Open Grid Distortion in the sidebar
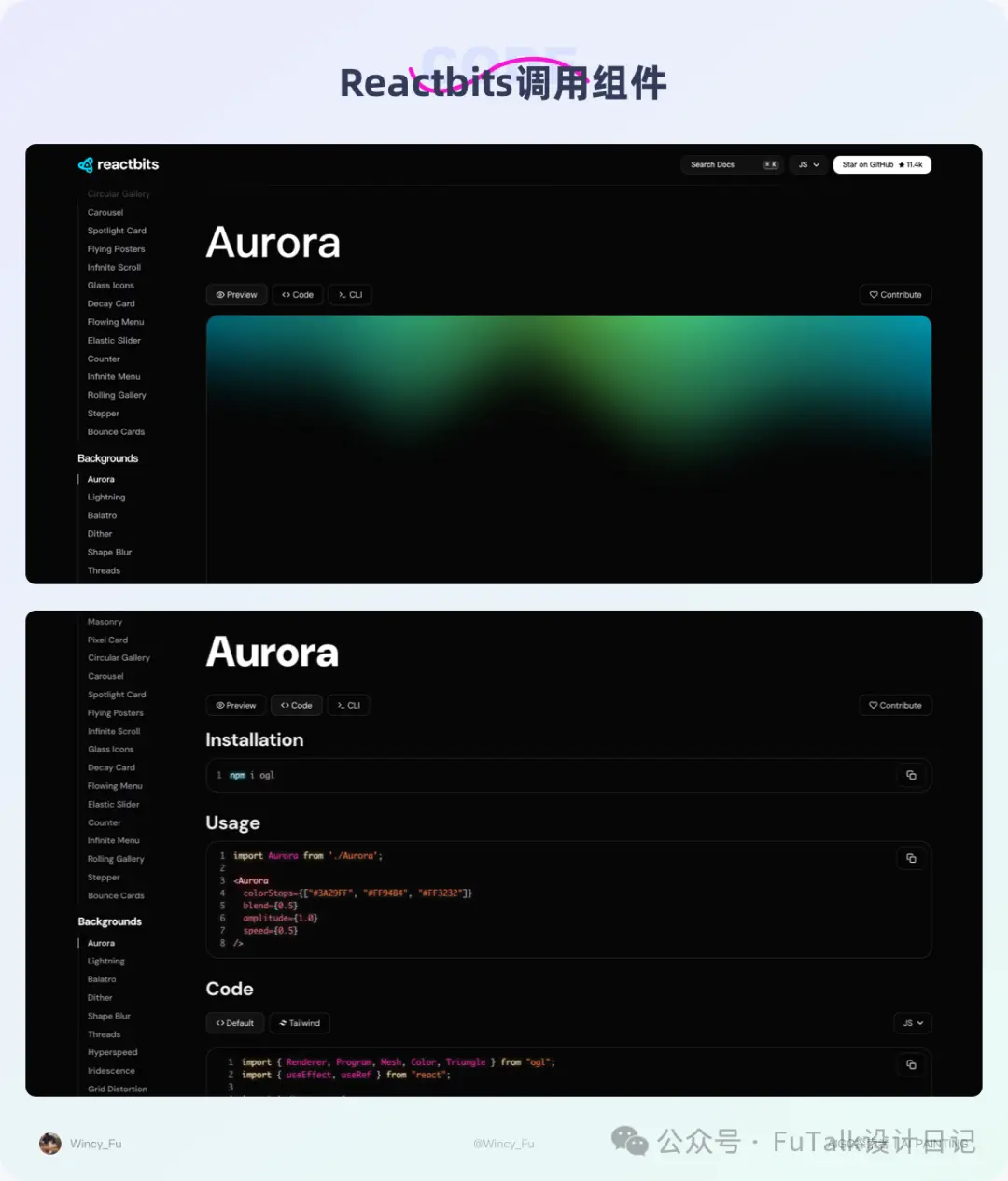This screenshot has height=1181, width=1008. pos(118,1089)
